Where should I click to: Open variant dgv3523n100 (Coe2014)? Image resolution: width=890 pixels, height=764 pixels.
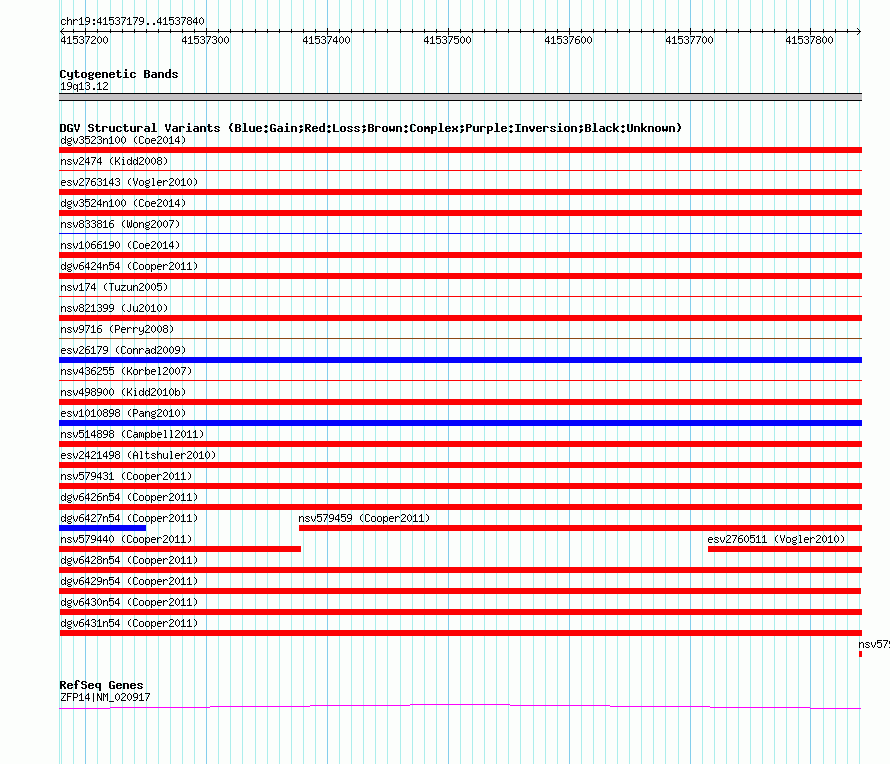pyautogui.click(x=123, y=140)
